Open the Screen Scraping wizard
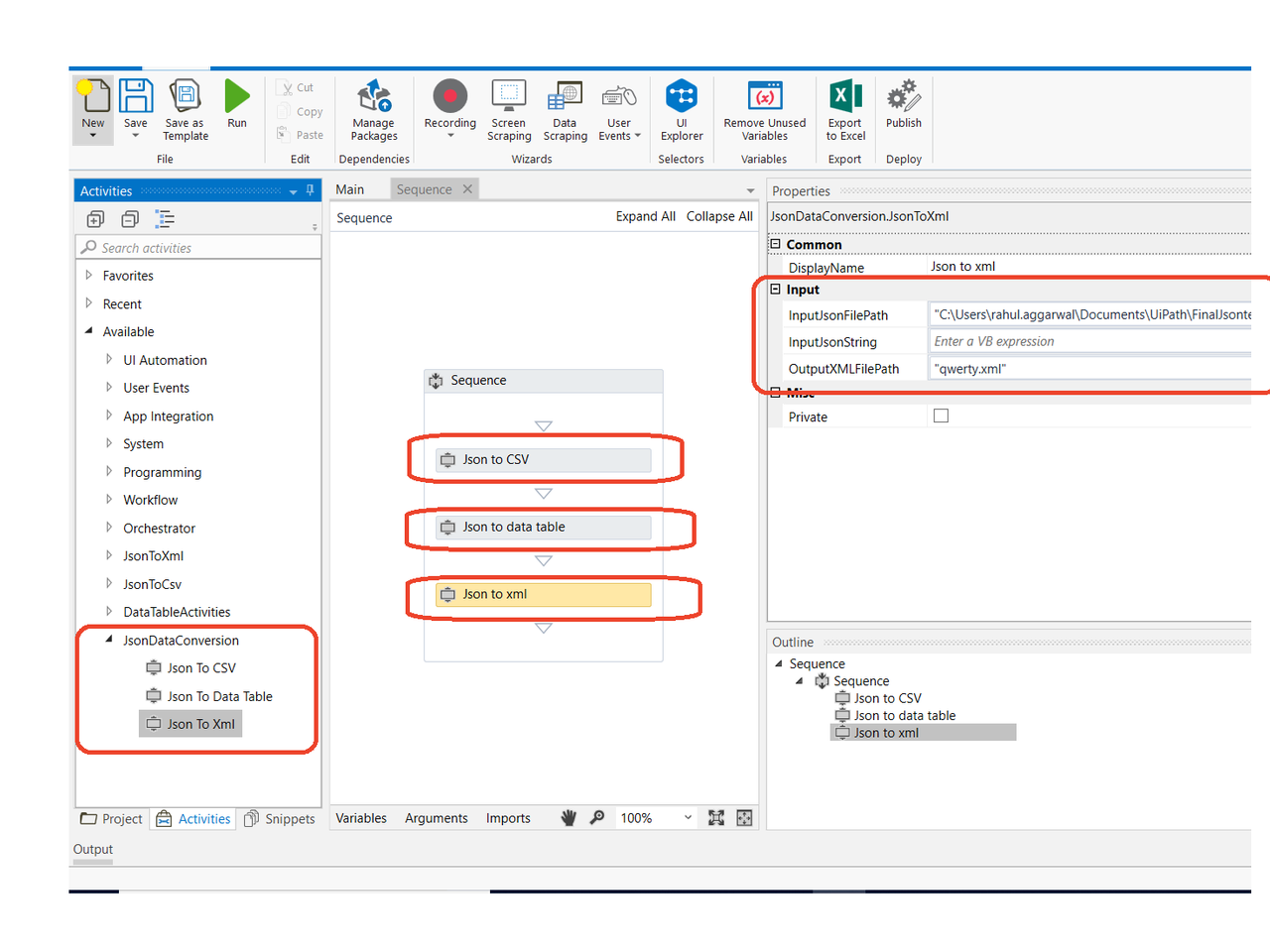1270x952 pixels. click(x=508, y=109)
